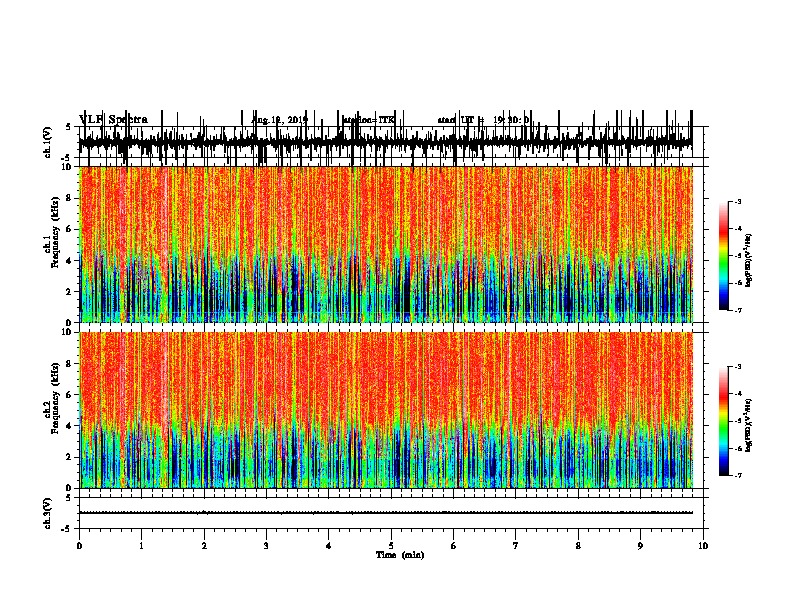This screenshot has width=792, height=612.
Task: Click the date label 'Aug.12, 2019'
Action: point(280,120)
